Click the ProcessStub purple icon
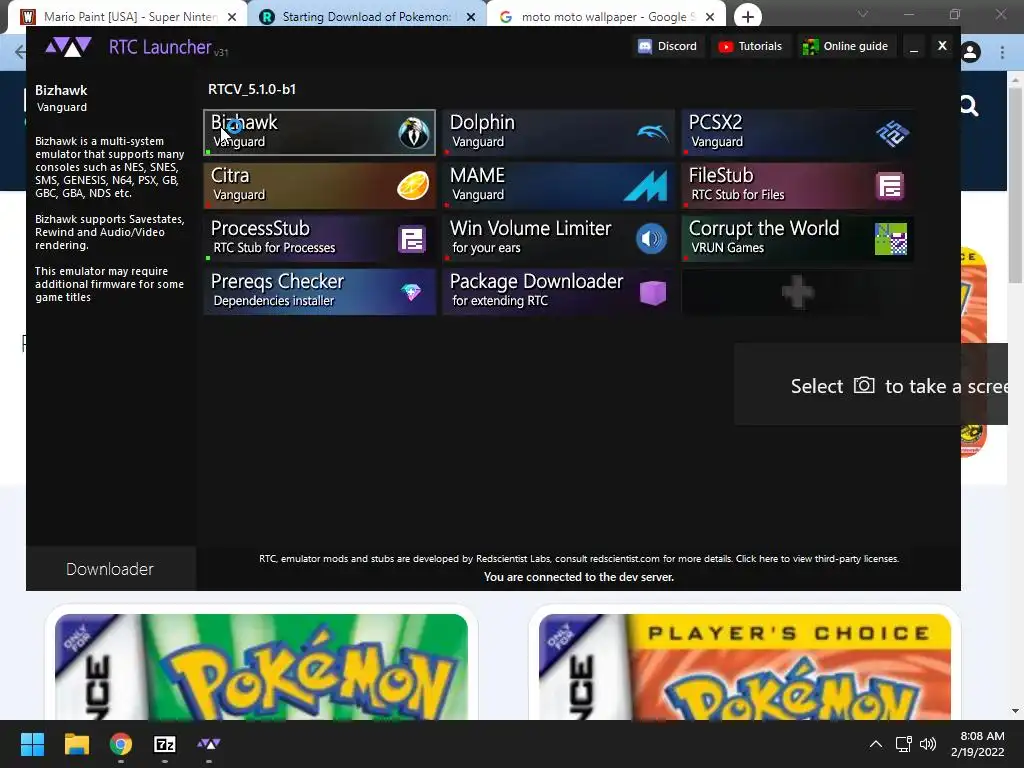 (x=412, y=239)
